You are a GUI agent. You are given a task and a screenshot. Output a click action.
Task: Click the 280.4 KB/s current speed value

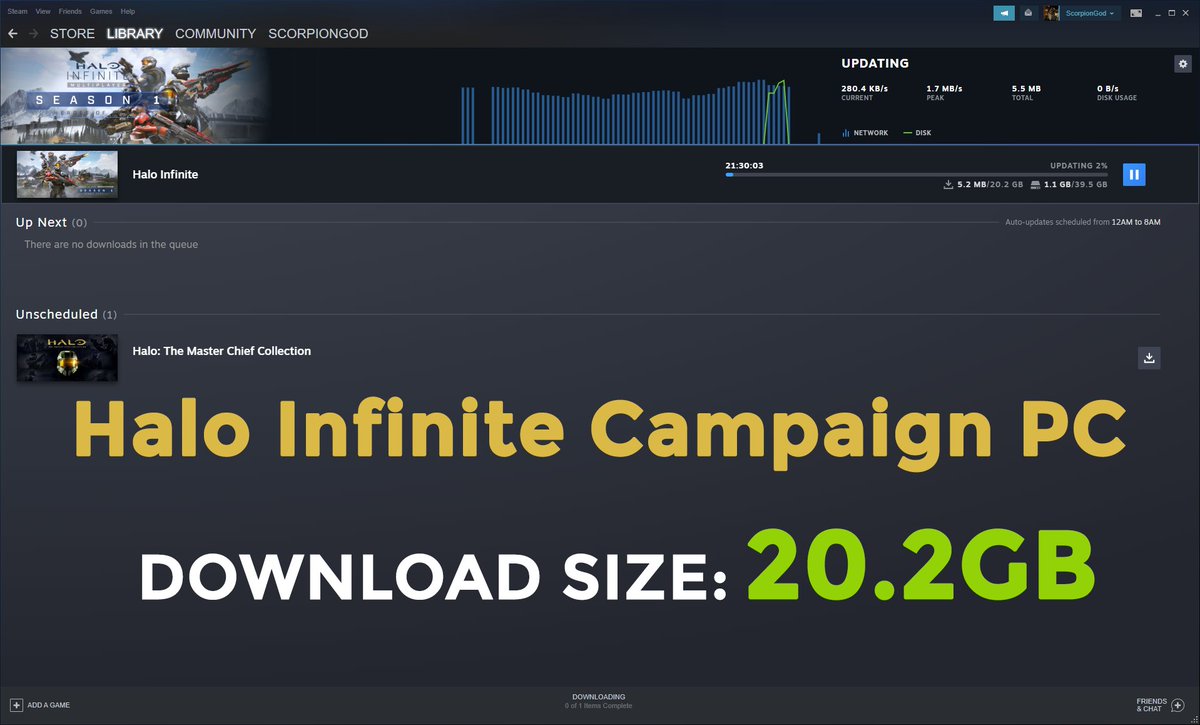864,89
